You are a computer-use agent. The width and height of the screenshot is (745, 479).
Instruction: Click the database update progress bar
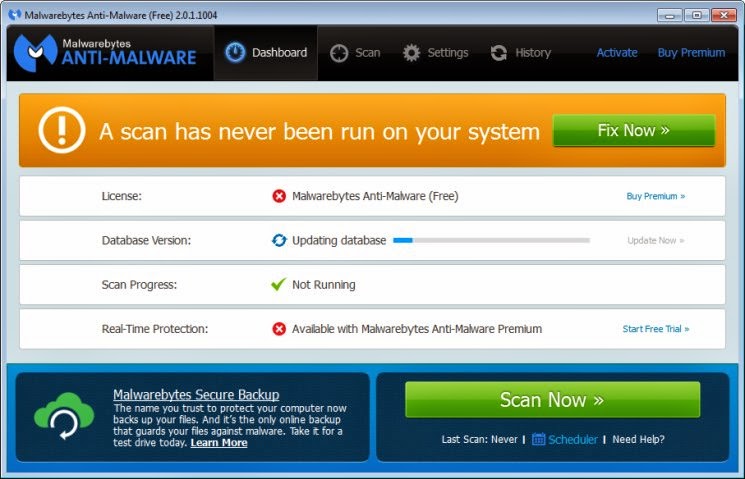pos(492,240)
